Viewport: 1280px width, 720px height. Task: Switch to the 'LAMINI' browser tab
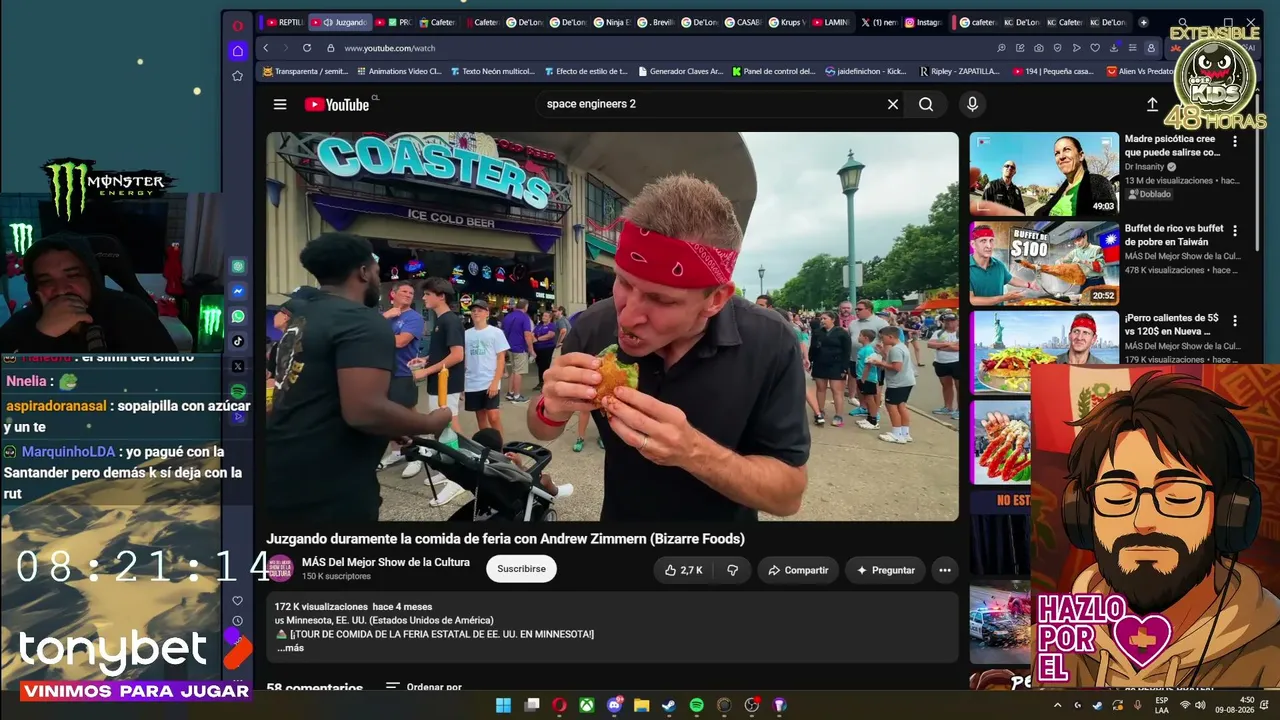click(831, 22)
